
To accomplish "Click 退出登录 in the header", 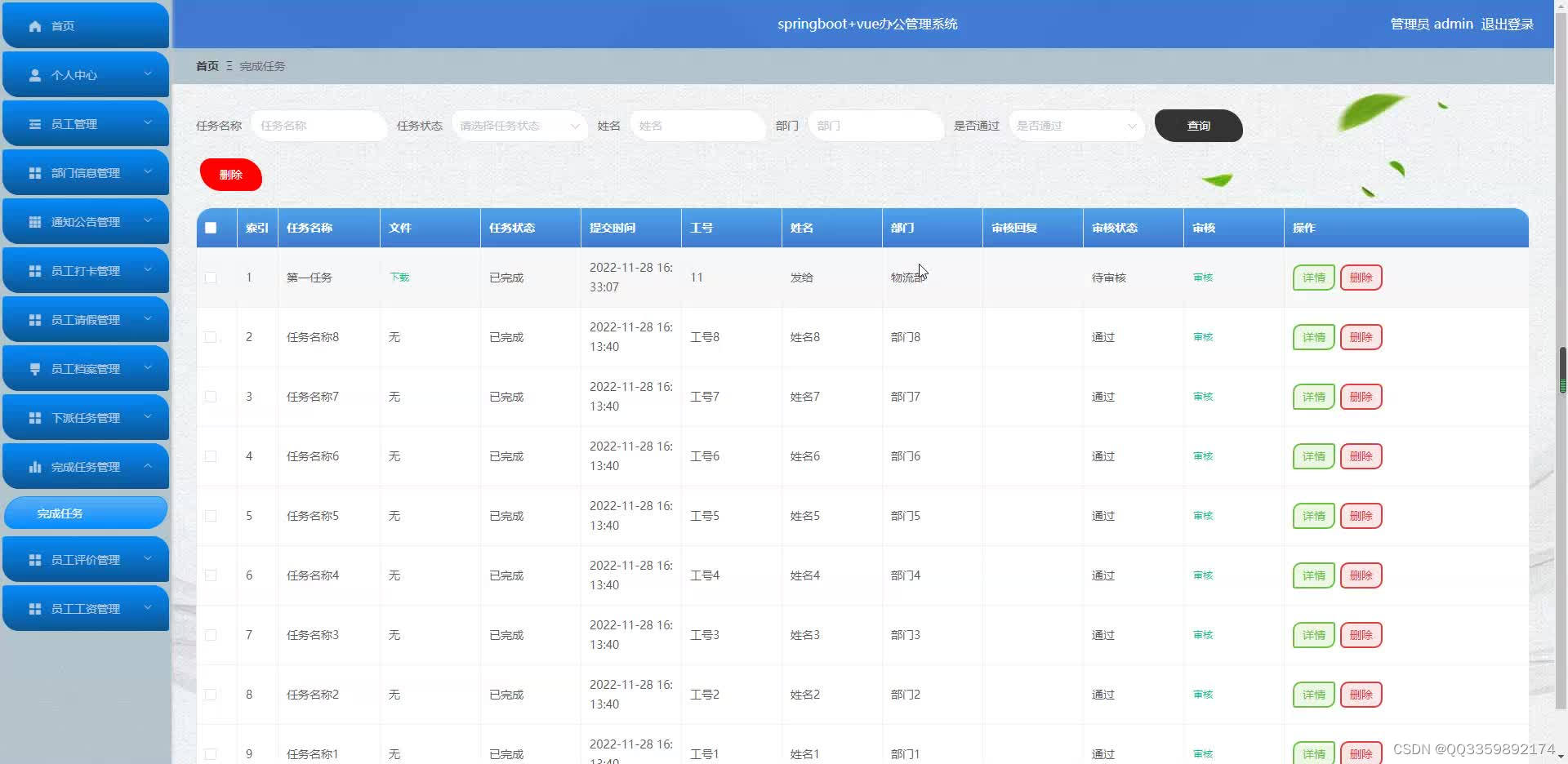I will pyautogui.click(x=1507, y=24).
